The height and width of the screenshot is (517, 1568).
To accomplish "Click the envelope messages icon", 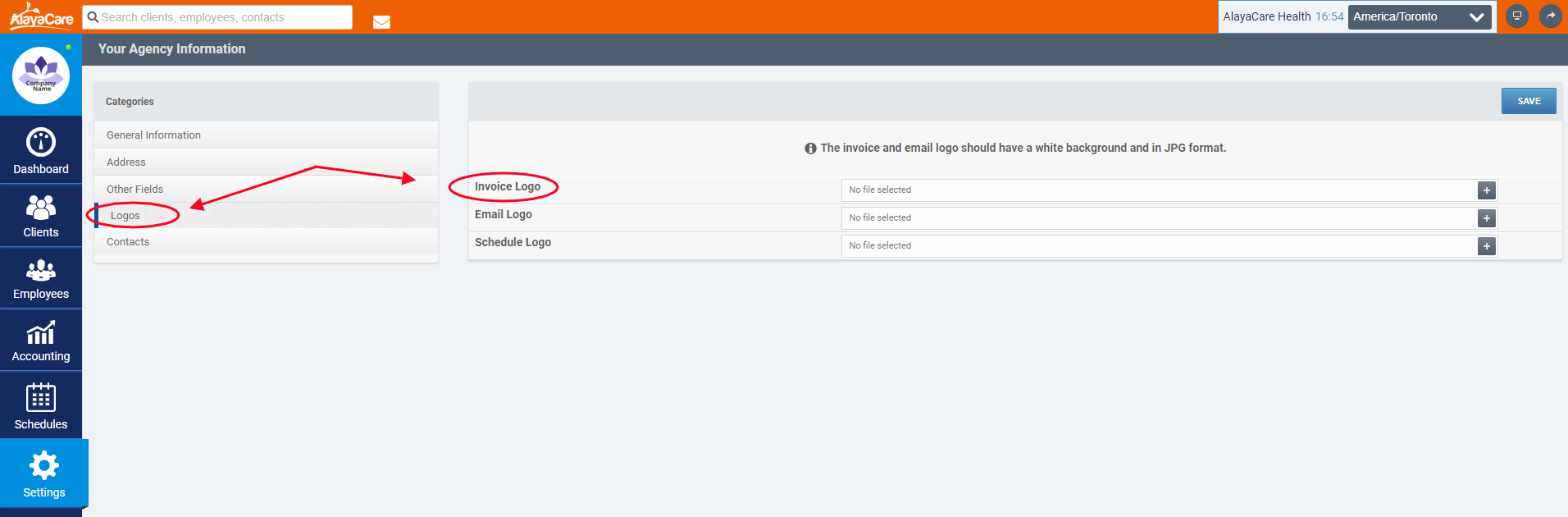I will (381, 22).
